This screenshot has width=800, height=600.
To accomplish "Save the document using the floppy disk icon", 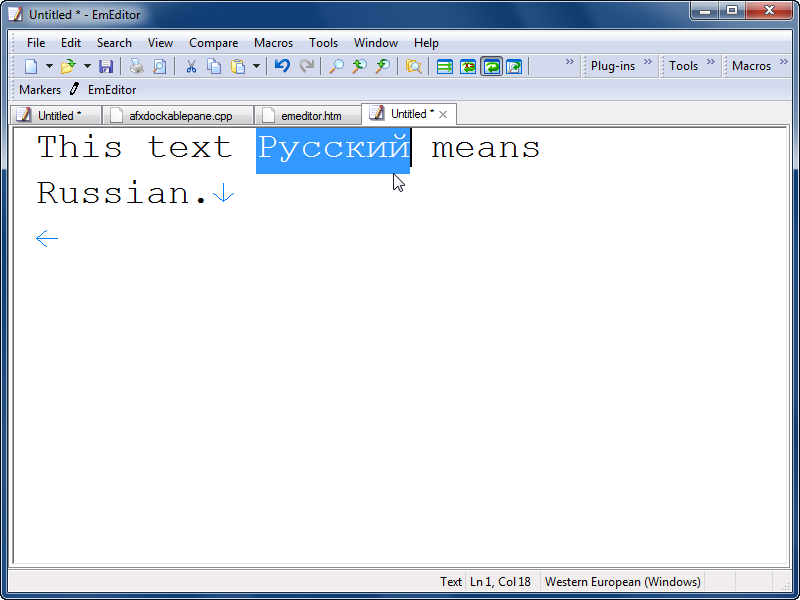I will 106,66.
